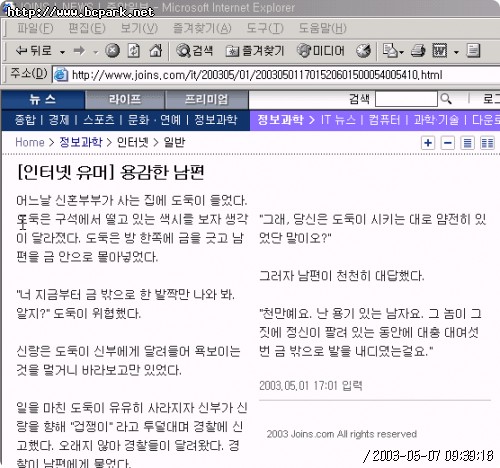Click the 일반 breadcrumb text
This screenshot has width=500, height=468.
point(174,142)
